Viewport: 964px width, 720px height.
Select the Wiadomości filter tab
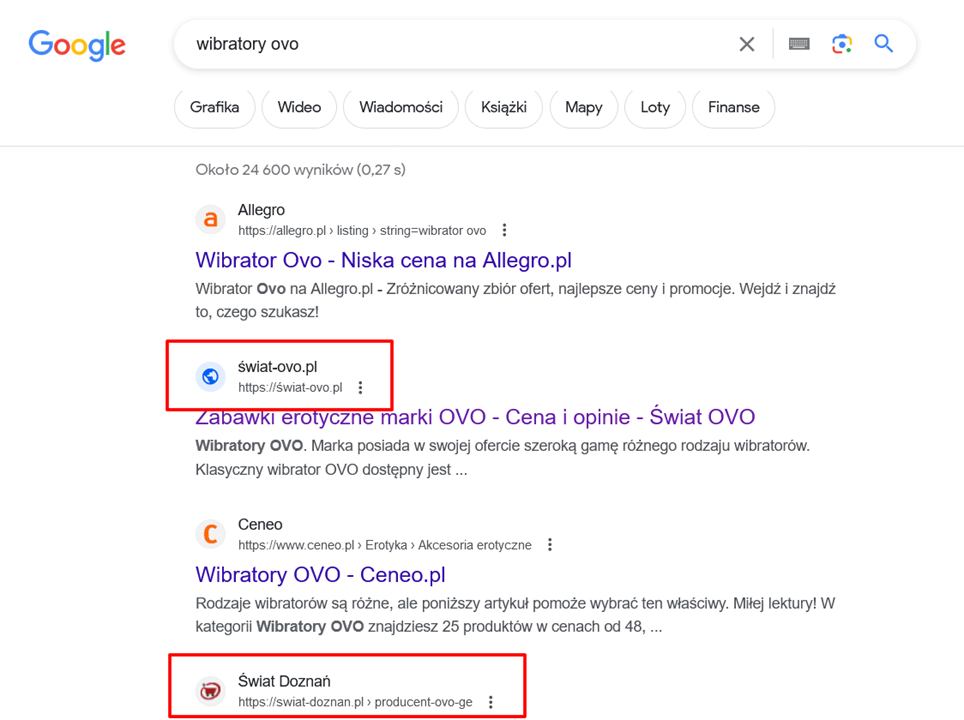[x=400, y=107]
